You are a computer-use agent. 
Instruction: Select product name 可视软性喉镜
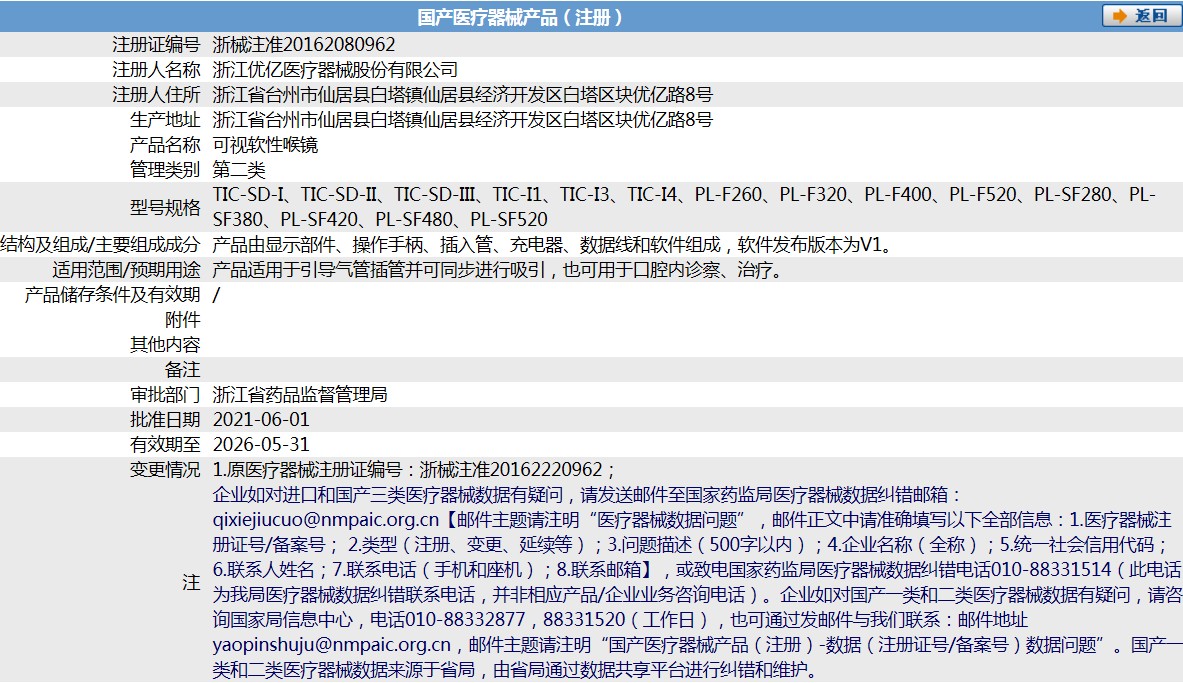pos(266,144)
